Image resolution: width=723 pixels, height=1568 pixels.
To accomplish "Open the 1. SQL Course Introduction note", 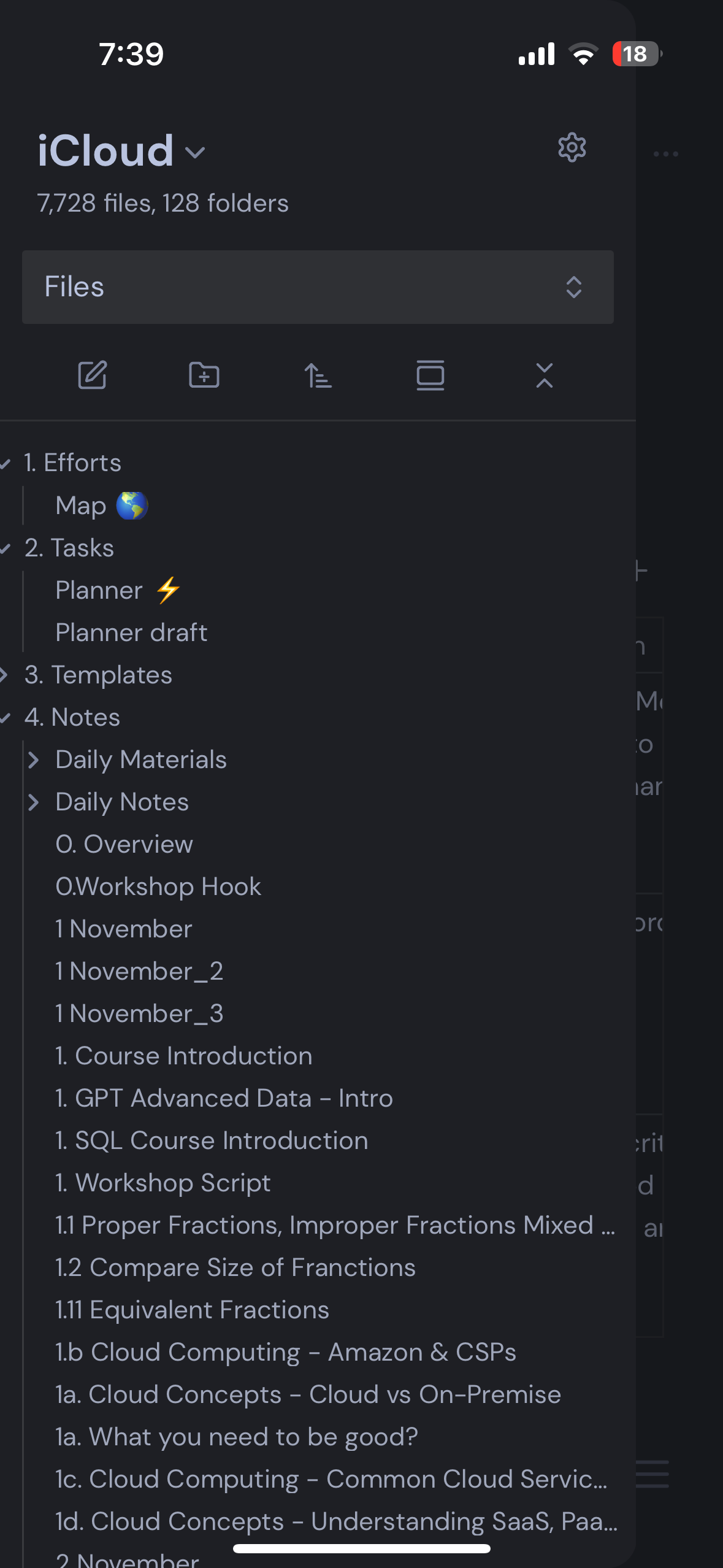I will tap(212, 1140).
